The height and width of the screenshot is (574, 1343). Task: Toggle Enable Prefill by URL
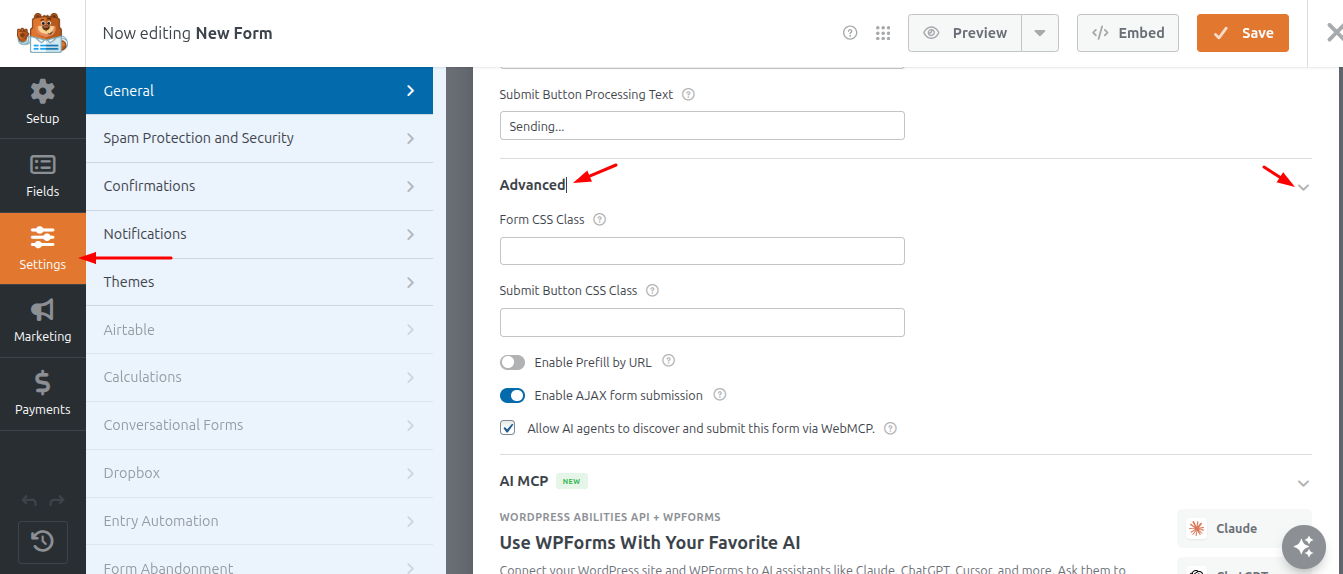click(x=512, y=362)
